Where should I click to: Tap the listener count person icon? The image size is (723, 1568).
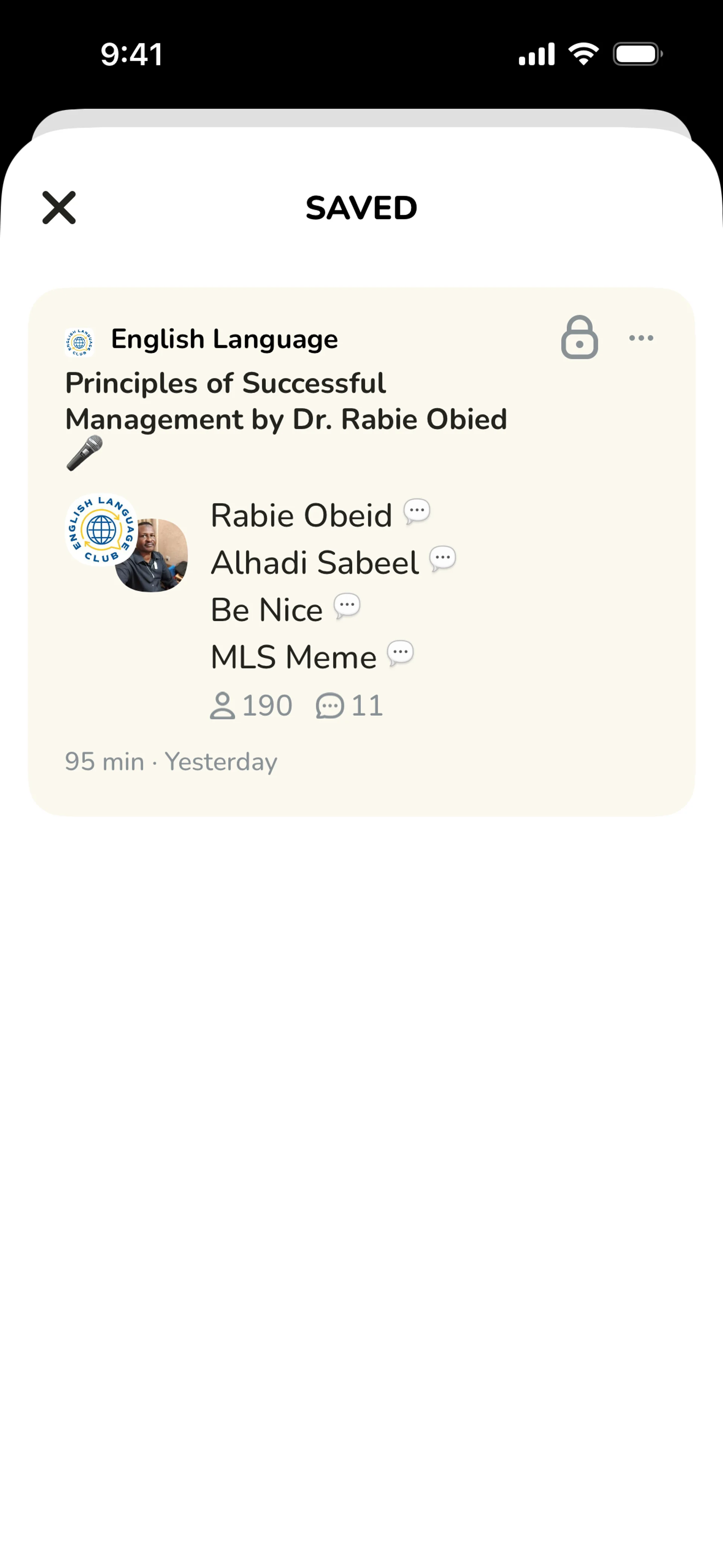[x=222, y=706]
